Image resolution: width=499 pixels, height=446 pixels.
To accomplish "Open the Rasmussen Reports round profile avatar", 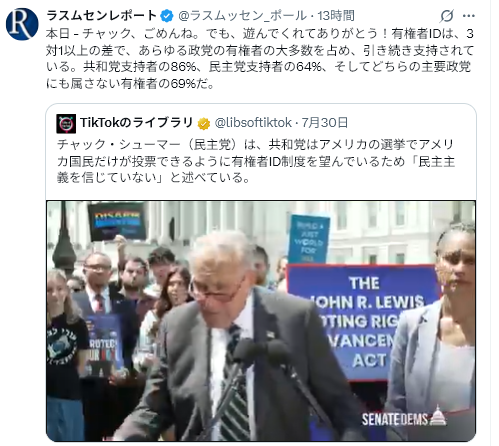I will 22,24.
